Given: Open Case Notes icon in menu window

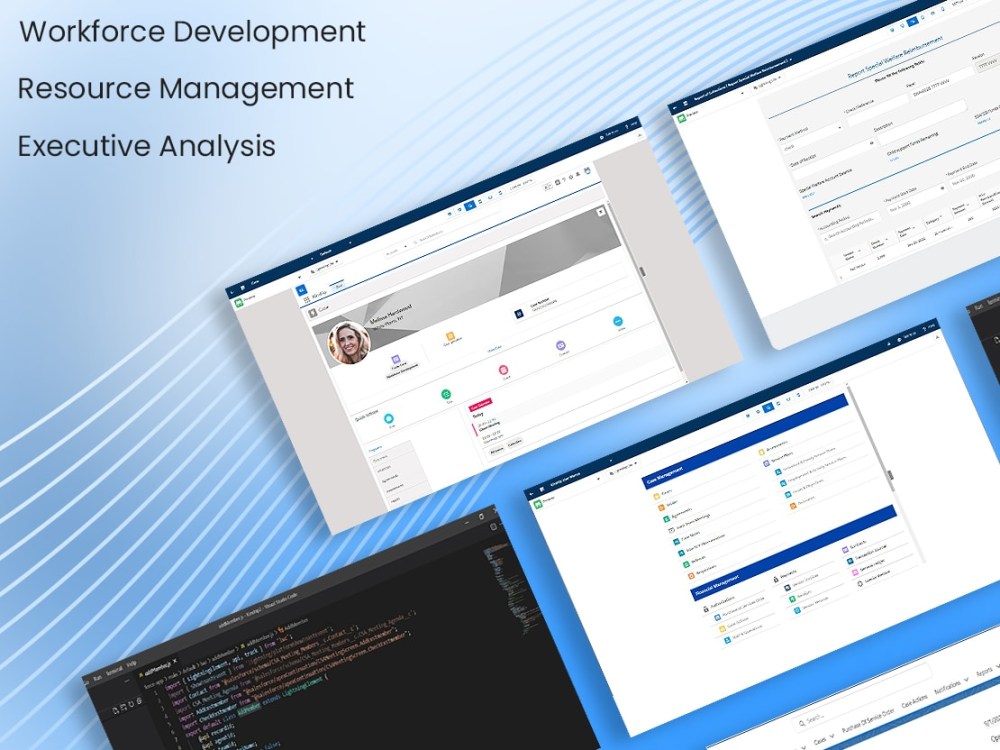Looking at the screenshot, I should coord(676,541).
